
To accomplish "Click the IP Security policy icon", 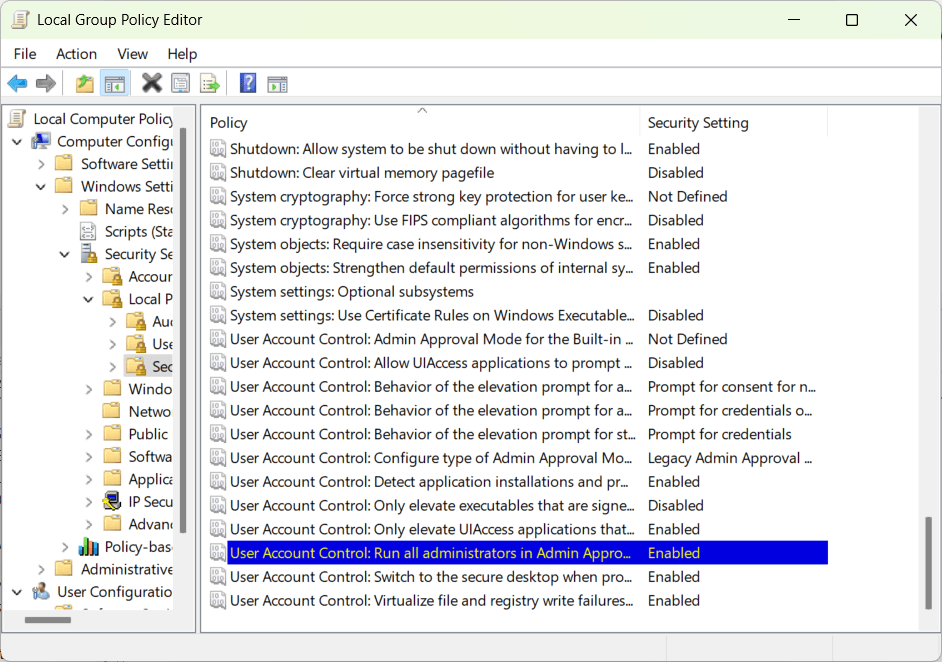I will click(x=112, y=501).
